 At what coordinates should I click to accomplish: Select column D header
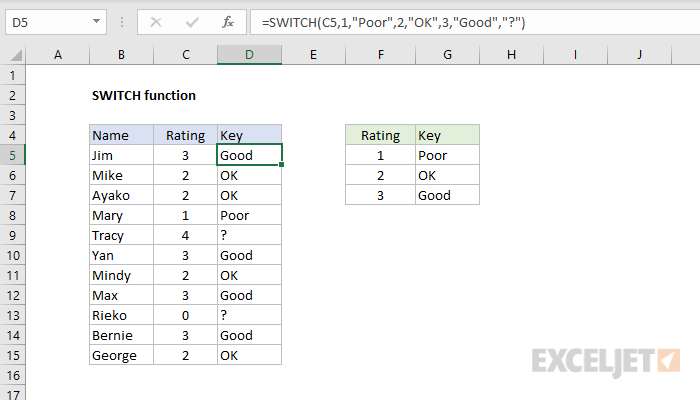click(249, 54)
